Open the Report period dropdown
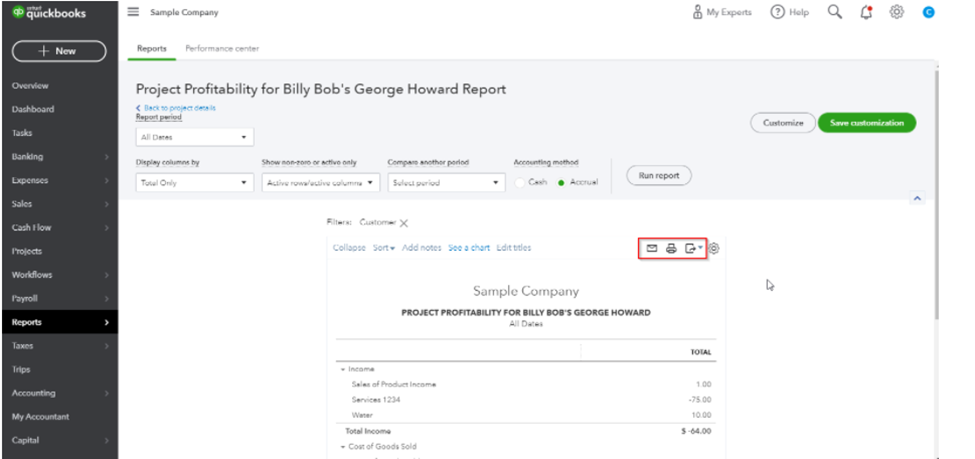The height and width of the screenshot is (459, 975). (x=195, y=137)
